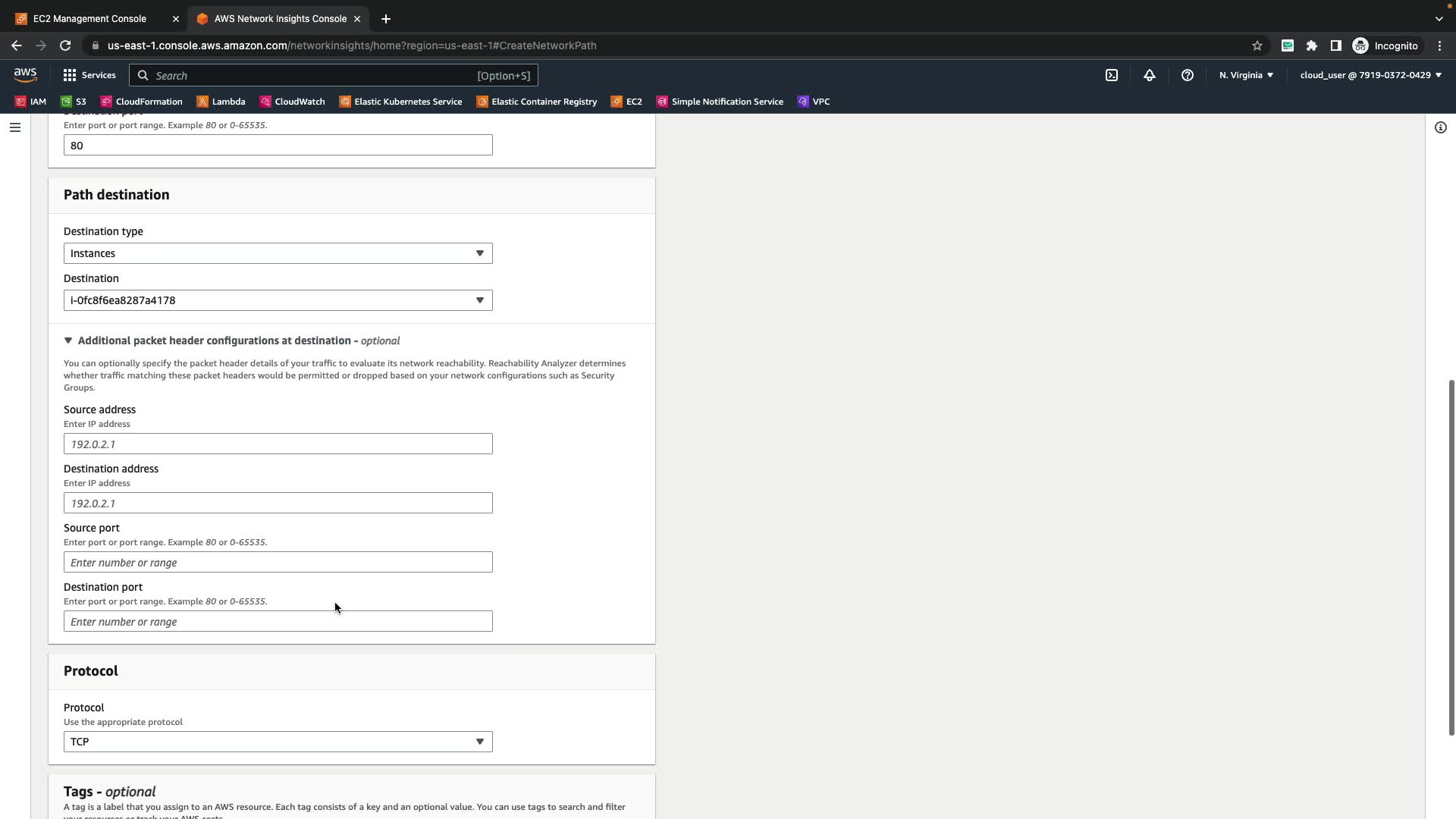Viewport: 1456px width, 819px height.
Task: Switch to EC2 Management Console tab
Action: [x=89, y=19]
